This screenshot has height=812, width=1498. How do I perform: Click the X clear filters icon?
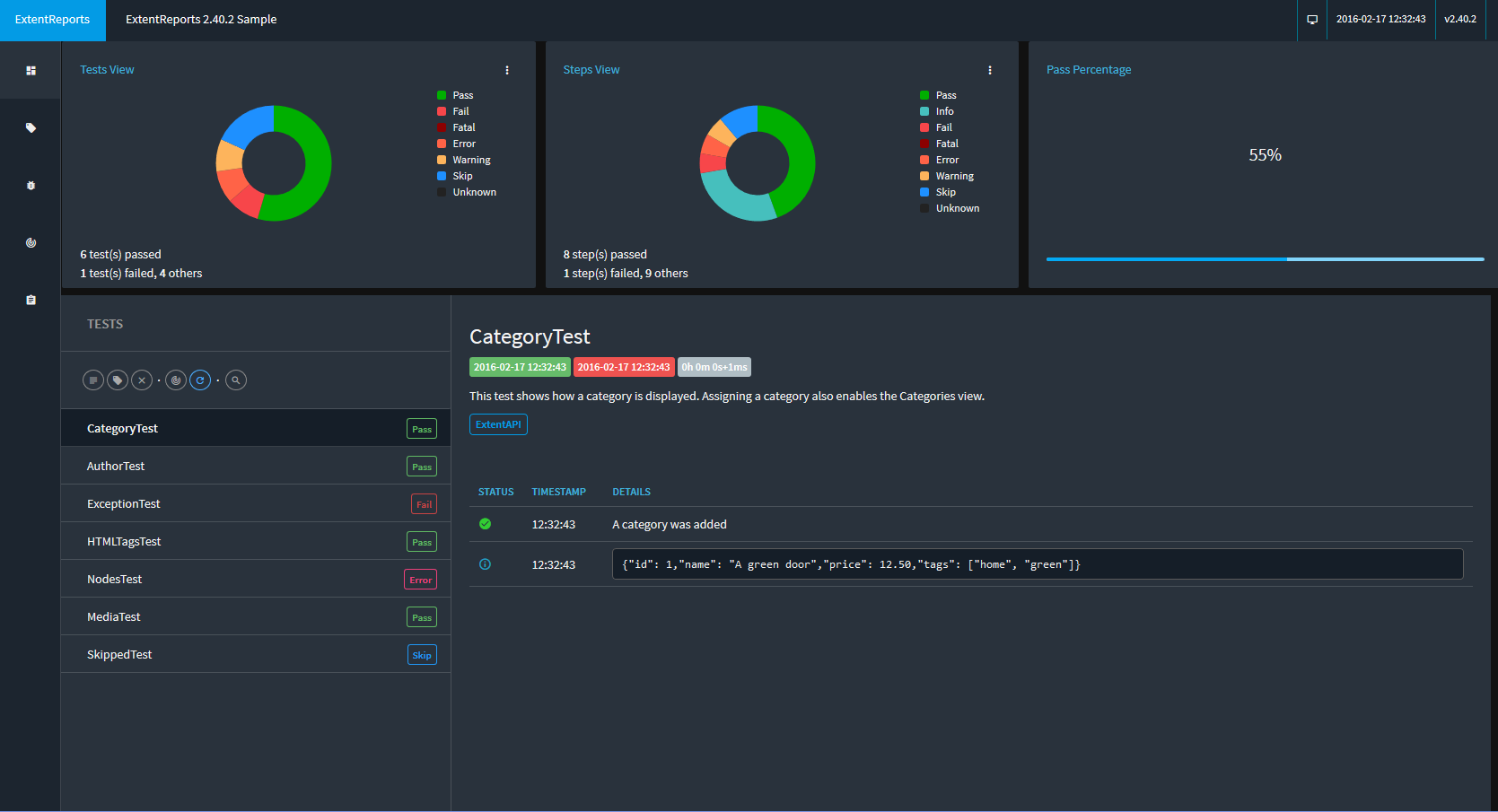coord(142,380)
